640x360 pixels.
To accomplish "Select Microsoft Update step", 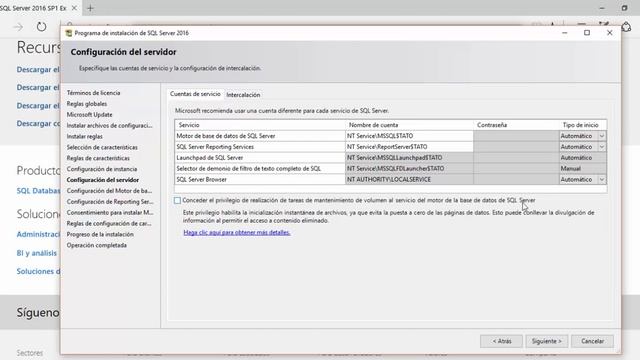I will pos(89,115).
